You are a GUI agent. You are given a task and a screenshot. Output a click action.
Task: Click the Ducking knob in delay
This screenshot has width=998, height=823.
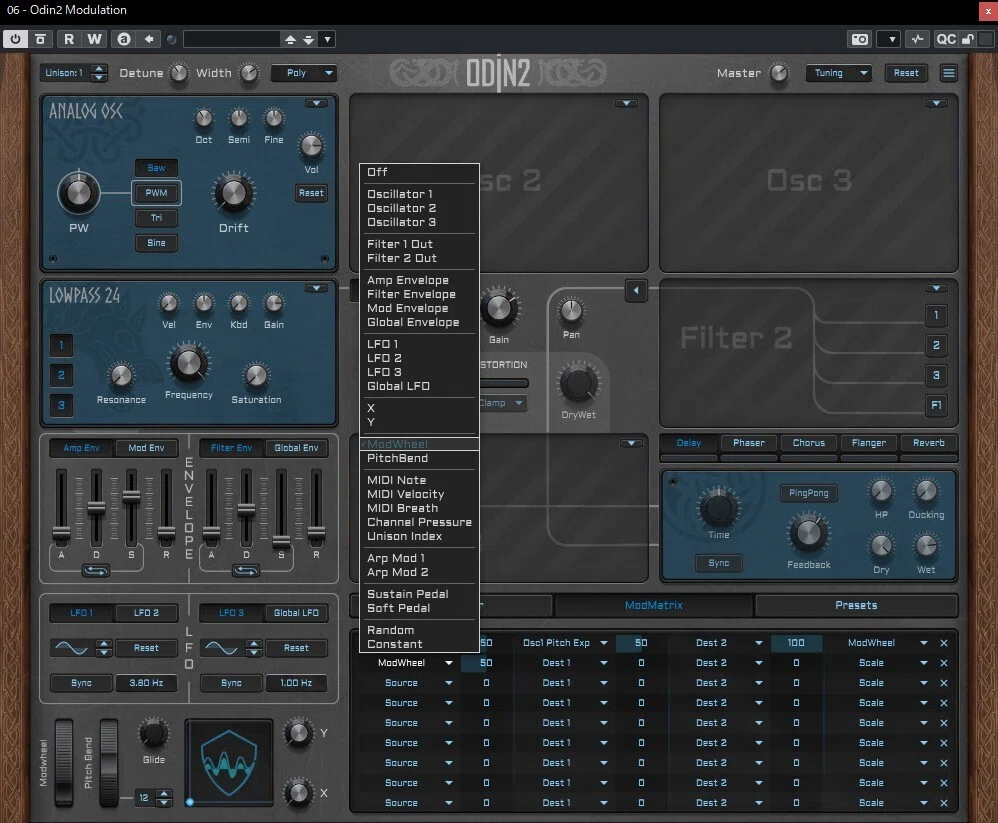[x=925, y=490]
